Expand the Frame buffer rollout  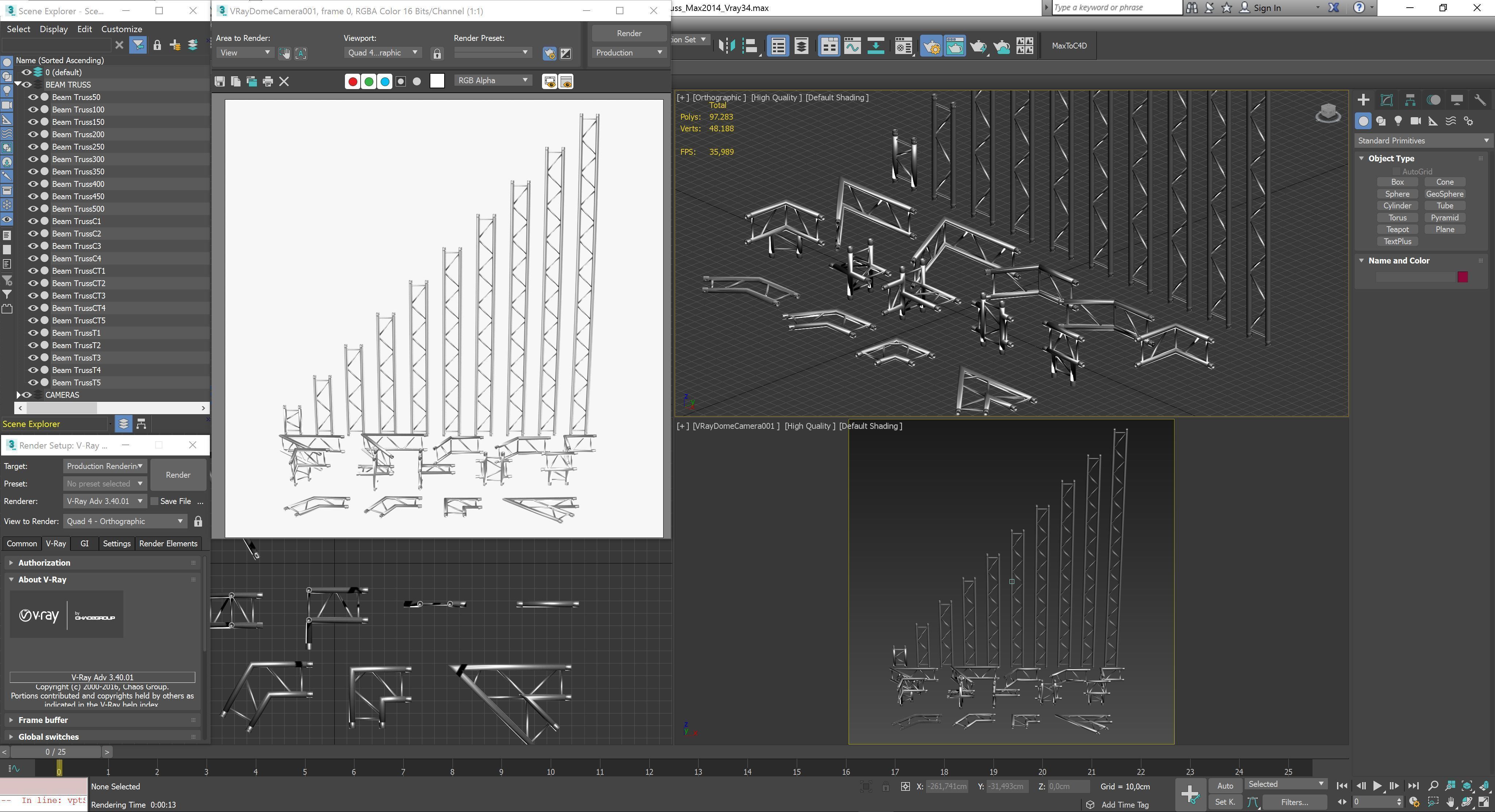click(43, 720)
